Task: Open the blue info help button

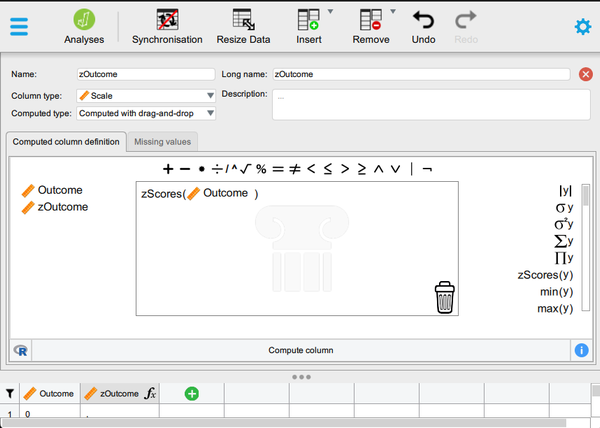Action: (581, 350)
